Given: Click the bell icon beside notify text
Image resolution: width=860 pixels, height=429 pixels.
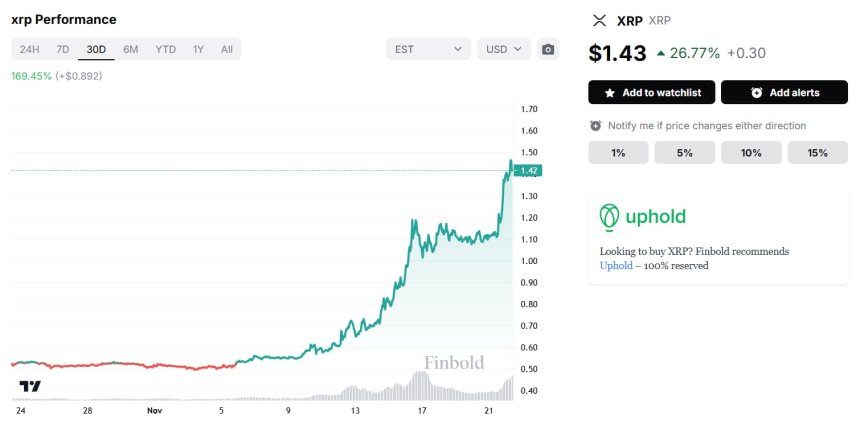Looking at the screenshot, I should pos(596,126).
